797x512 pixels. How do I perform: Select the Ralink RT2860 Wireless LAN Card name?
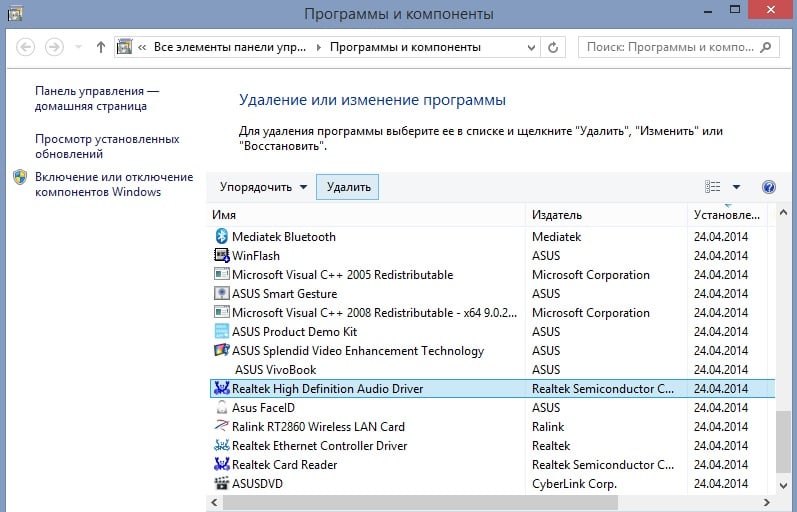coord(318,426)
